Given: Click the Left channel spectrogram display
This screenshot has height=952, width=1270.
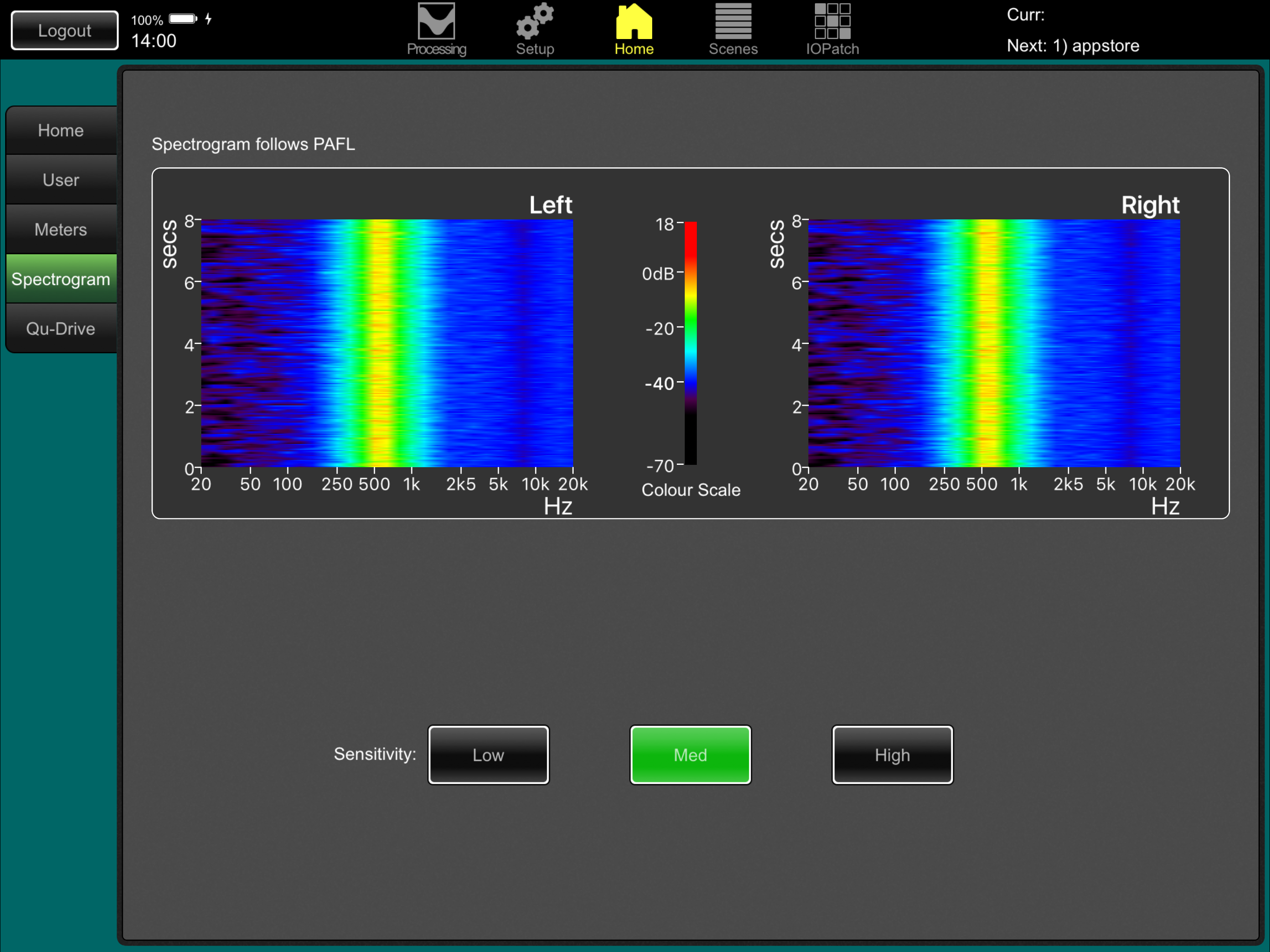Looking at the screenshot, I should click(x=386, y=343).
